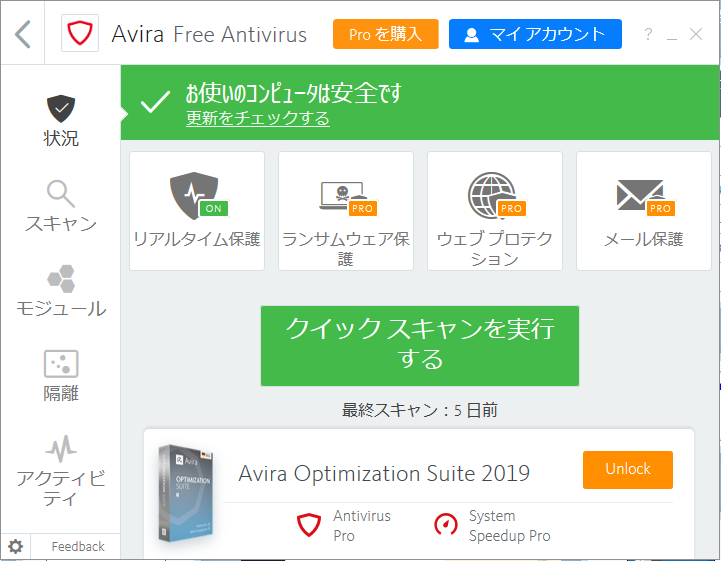Screen dimensions: 721x561
Task: Click the Avira Optimization Suite box image
Action: pyautogui.click(x=187, y=493)
